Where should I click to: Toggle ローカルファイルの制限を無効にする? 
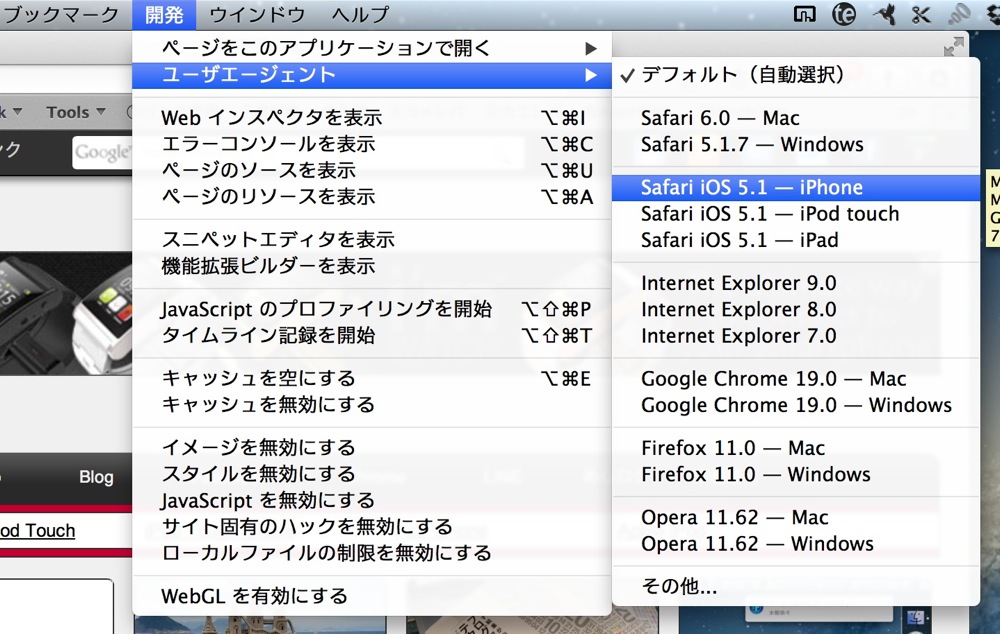point(372,552)
